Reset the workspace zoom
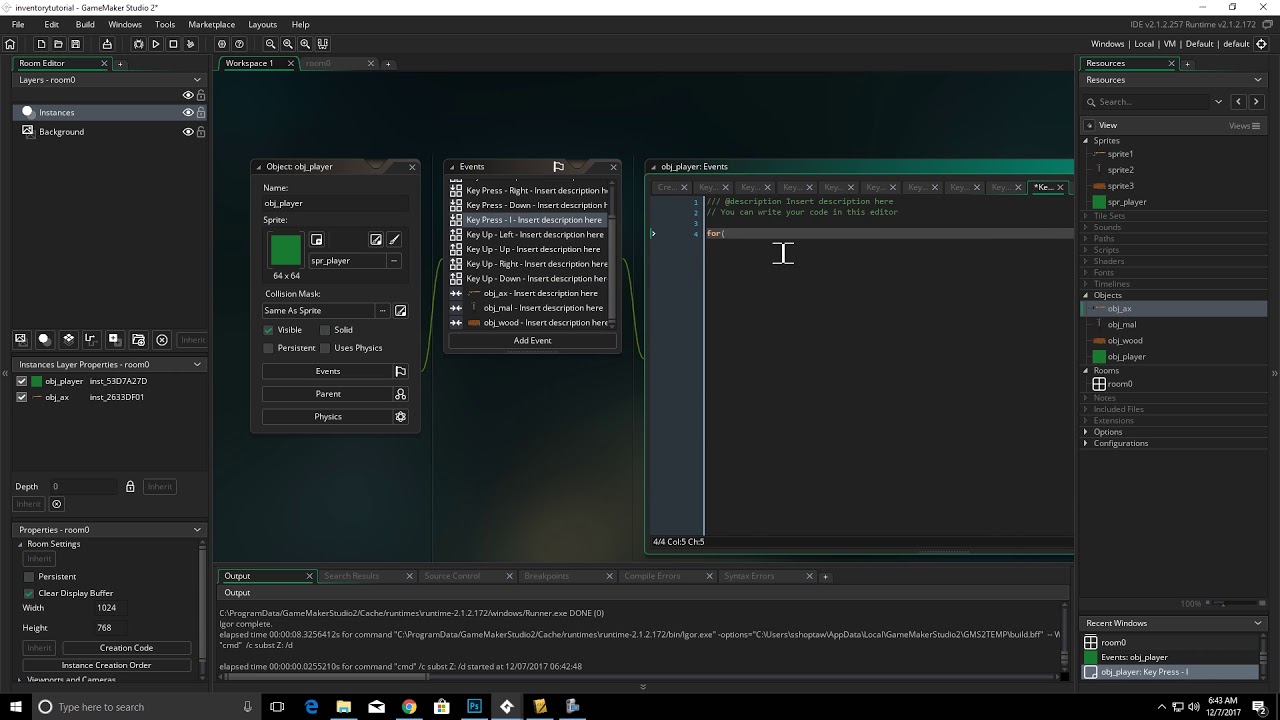Screen dimensions: 1280x720 288,44
